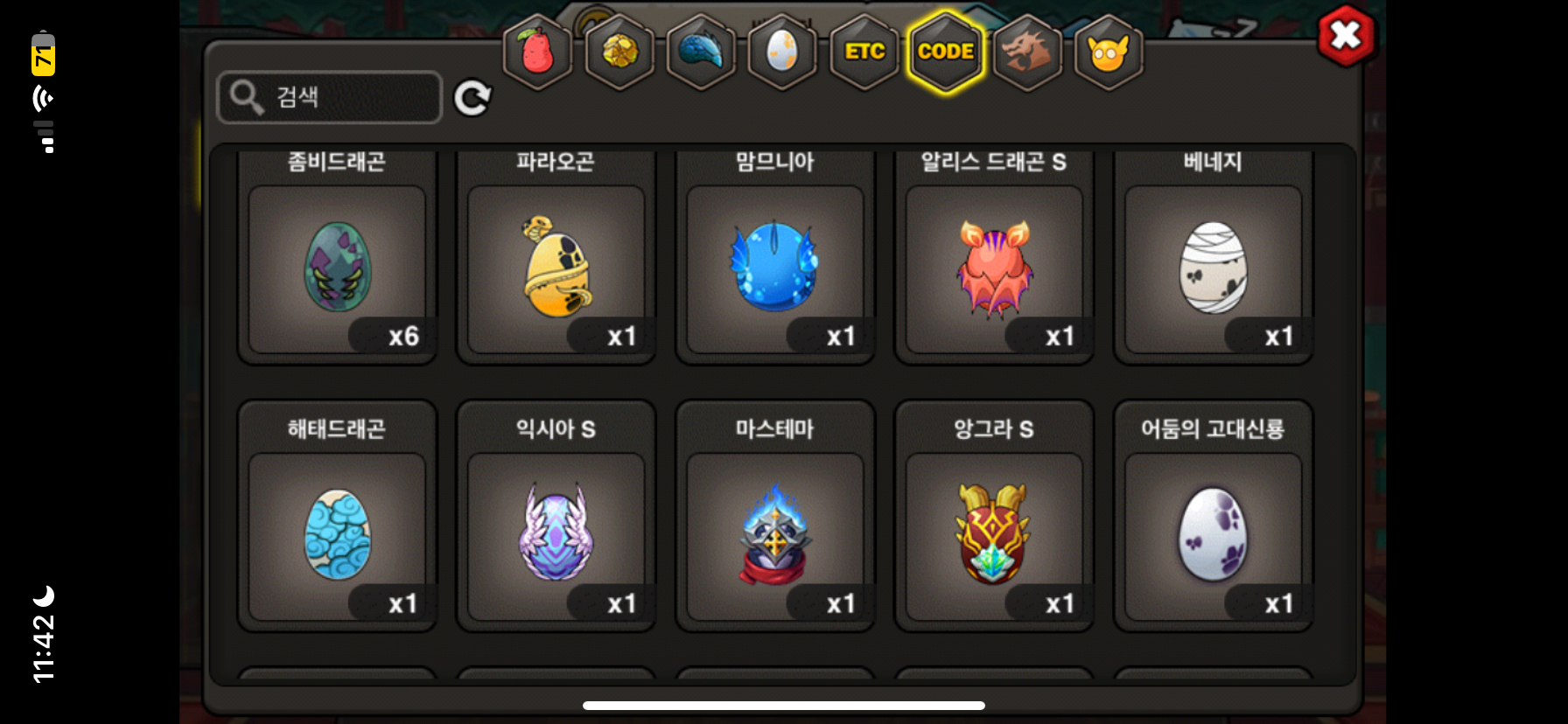The width and height of the screenshot is (1568, 724).
Task: Tap the bandaged 베네지 egg
Action: coord(1213,257)
